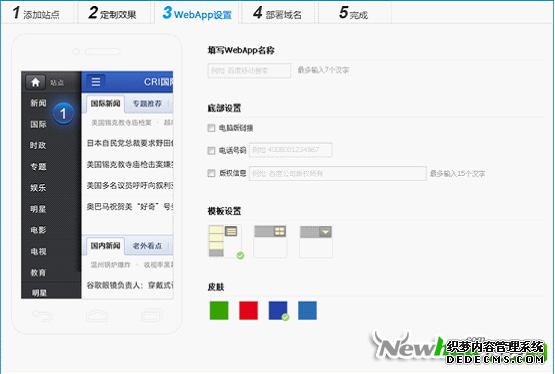Pick the green skin color swatch
Viewport: 555px width, 374px height.
click(219, 310)
